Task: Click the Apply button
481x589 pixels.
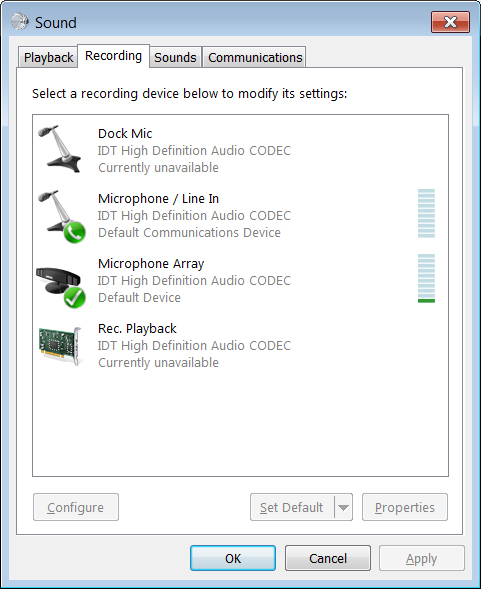Action: (x=422, y=558)
